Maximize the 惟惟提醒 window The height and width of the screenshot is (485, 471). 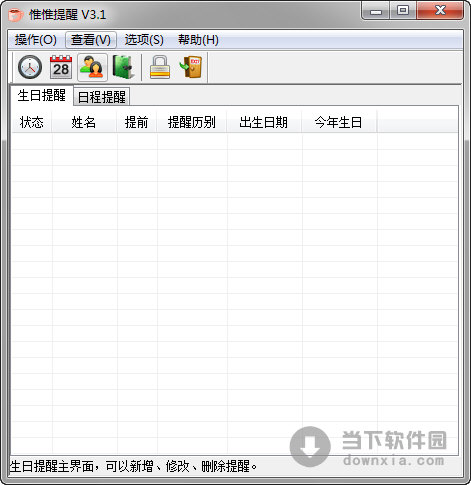click(x=403, y=11)
